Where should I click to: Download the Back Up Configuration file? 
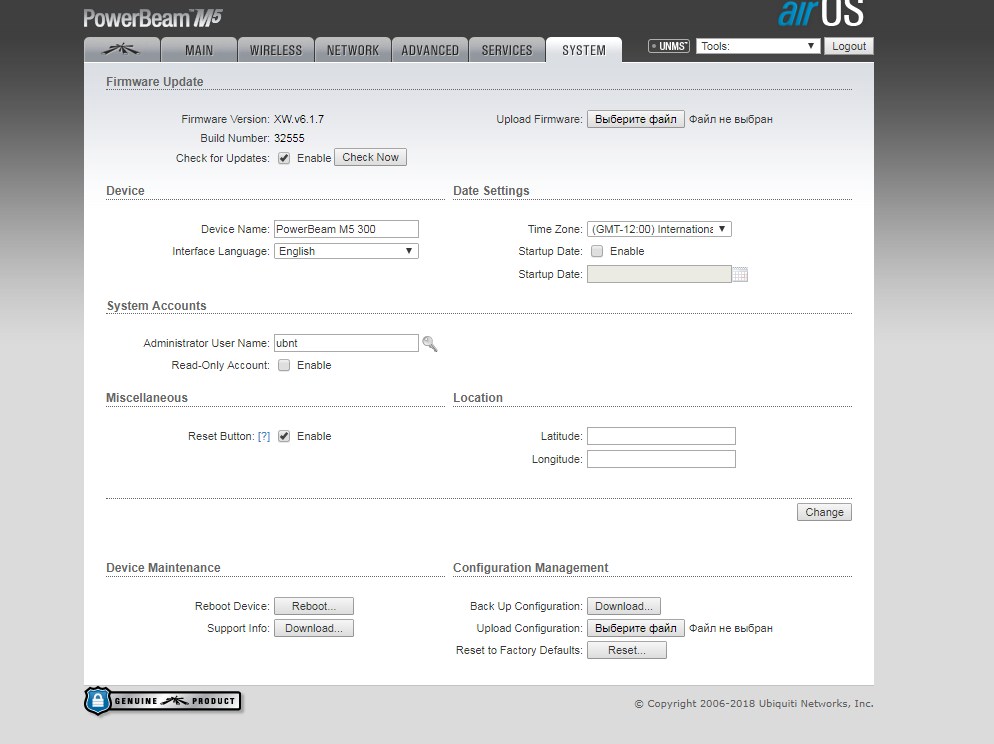[624, 606]
